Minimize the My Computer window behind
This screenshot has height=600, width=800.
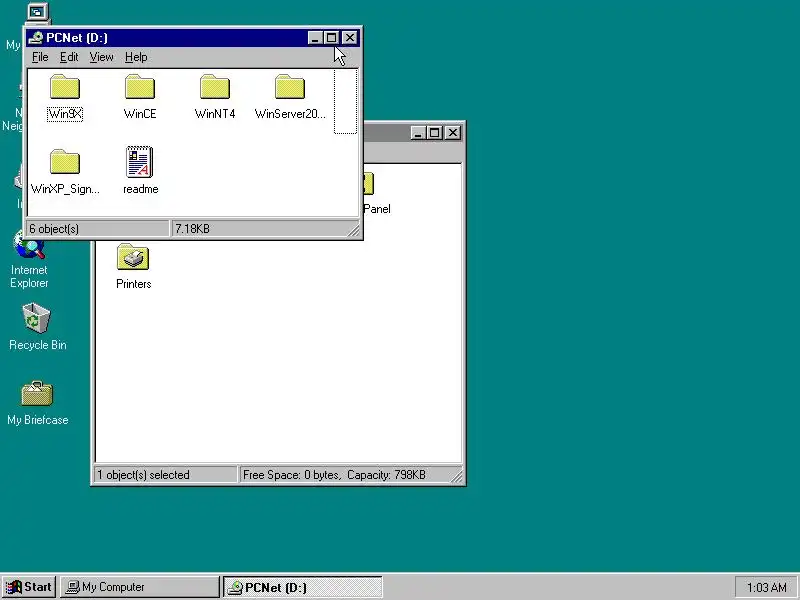tap(418, 133)
